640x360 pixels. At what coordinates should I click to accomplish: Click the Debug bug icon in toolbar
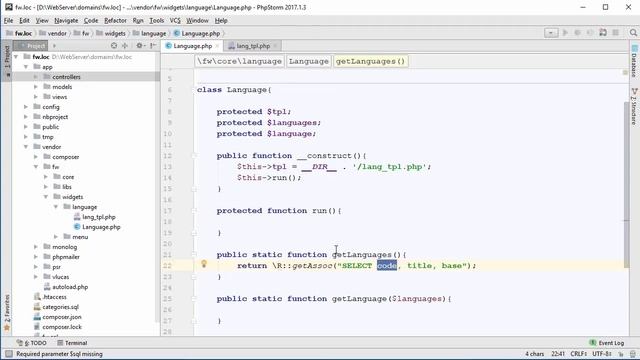(x=578, y=33)
